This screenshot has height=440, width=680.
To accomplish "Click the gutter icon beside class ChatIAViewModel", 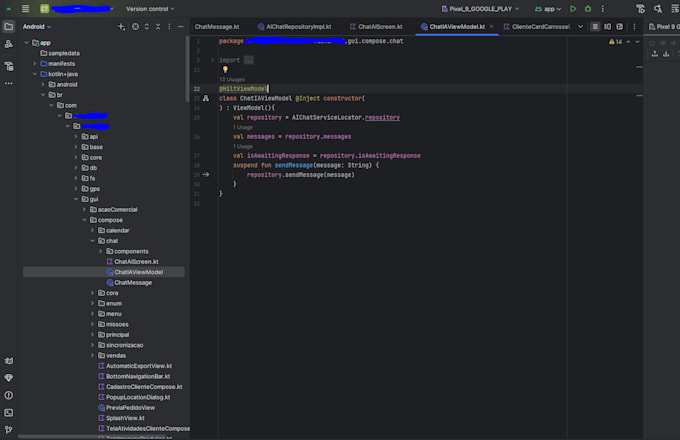I will [206, 98].
